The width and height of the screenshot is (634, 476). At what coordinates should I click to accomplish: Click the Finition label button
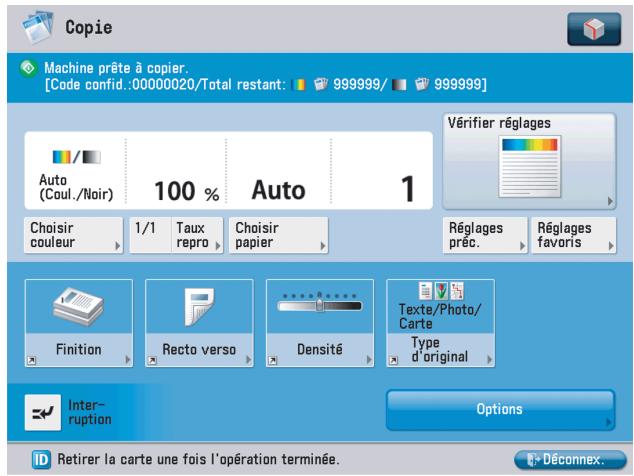[x=78, y=350]
